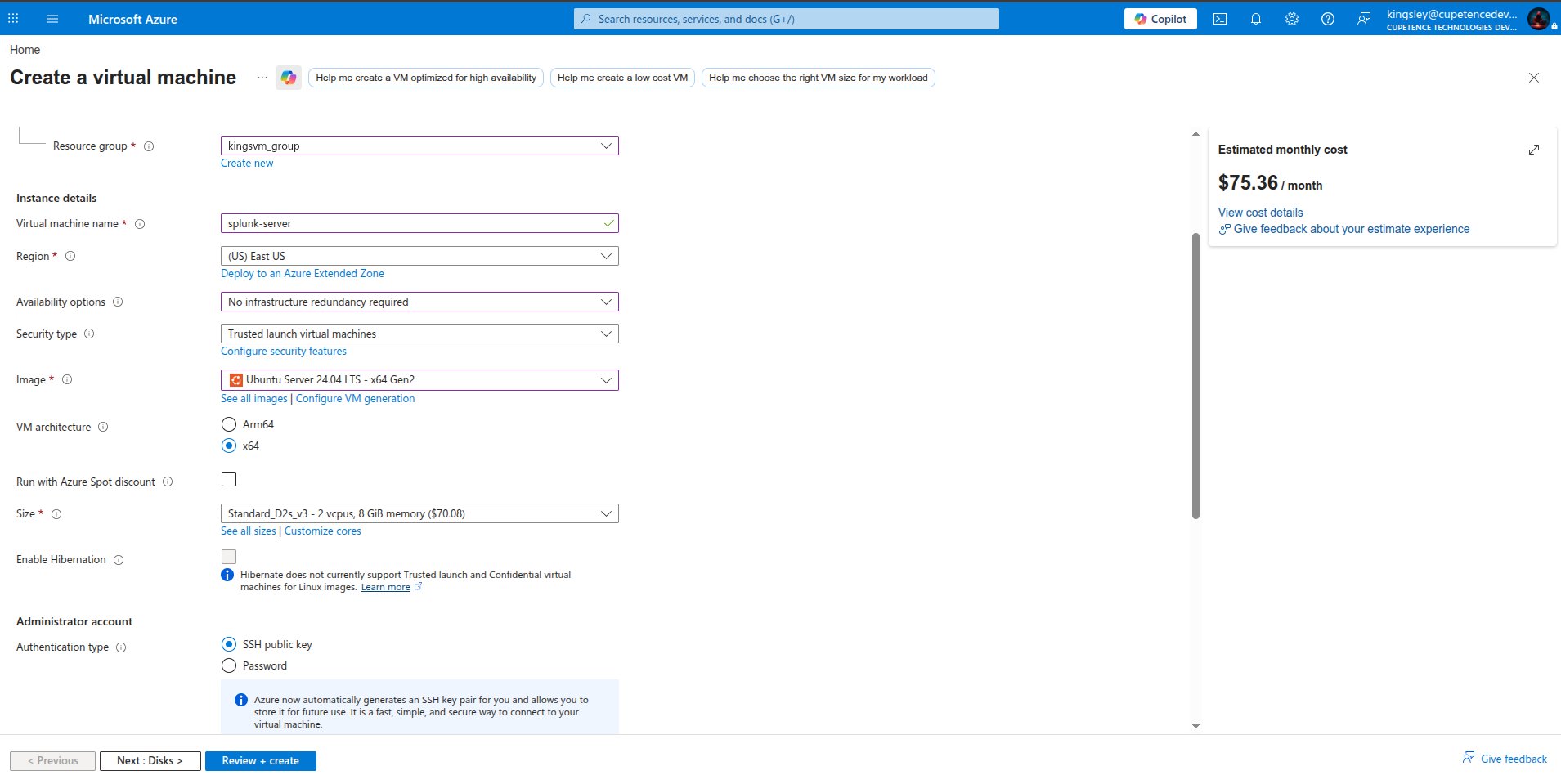
Task: Open portal settings gear
Action: click(1292, 19)
